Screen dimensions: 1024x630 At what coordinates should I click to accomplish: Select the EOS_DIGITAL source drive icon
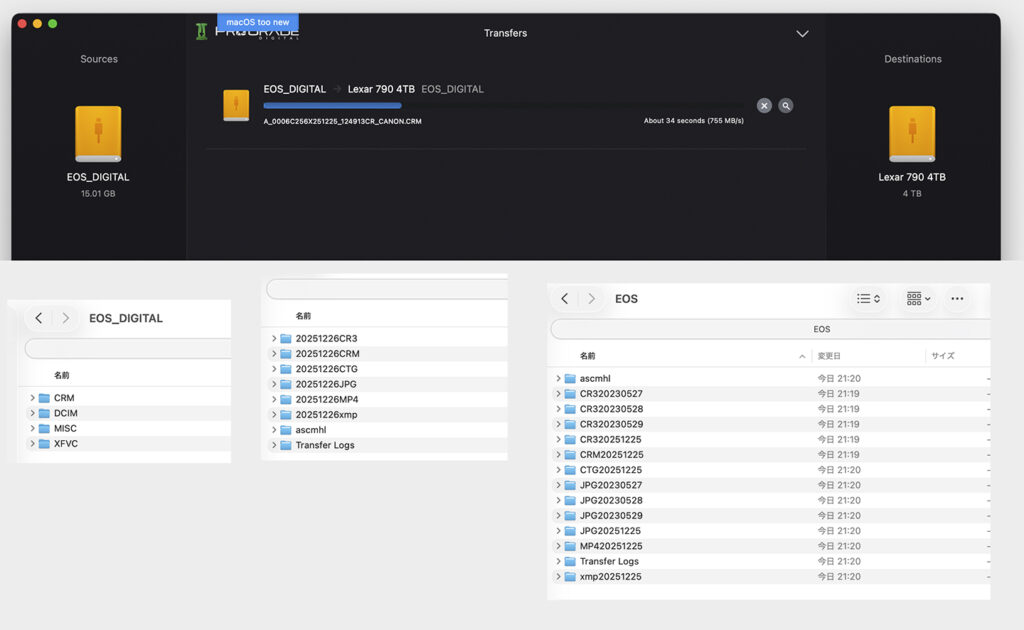tap(98, 135)
